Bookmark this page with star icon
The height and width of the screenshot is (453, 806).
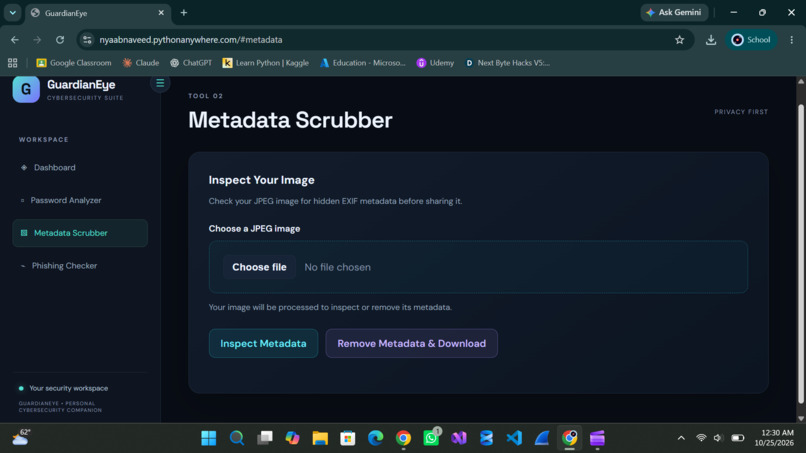pos(680,40)
